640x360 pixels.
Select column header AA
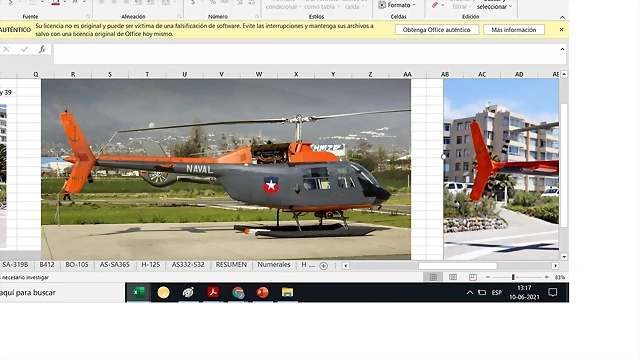click(407, 74)
